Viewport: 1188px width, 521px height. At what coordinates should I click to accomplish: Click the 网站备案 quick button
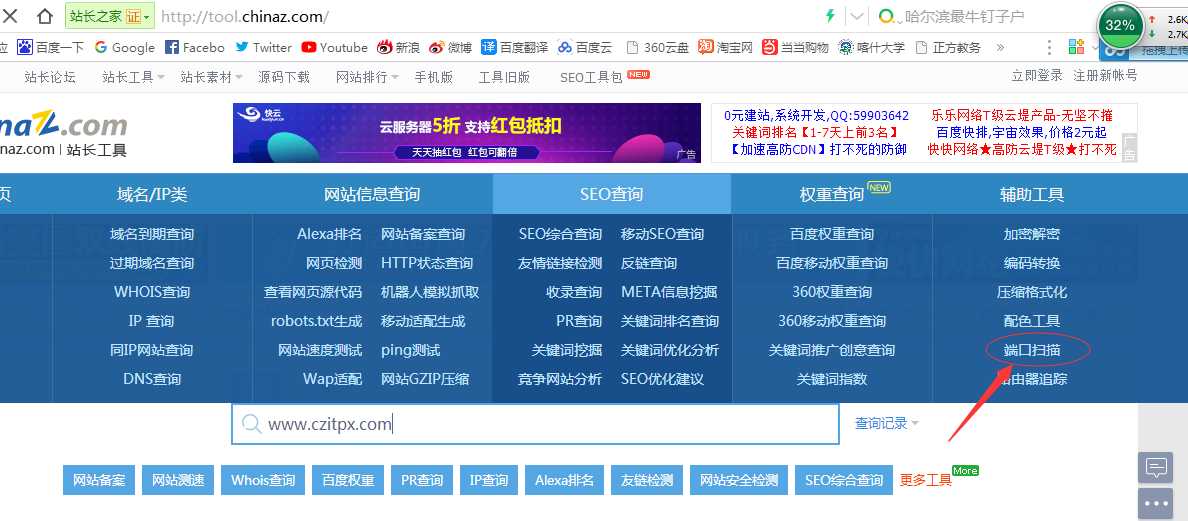pyautogui.click(x=98, y=480)
